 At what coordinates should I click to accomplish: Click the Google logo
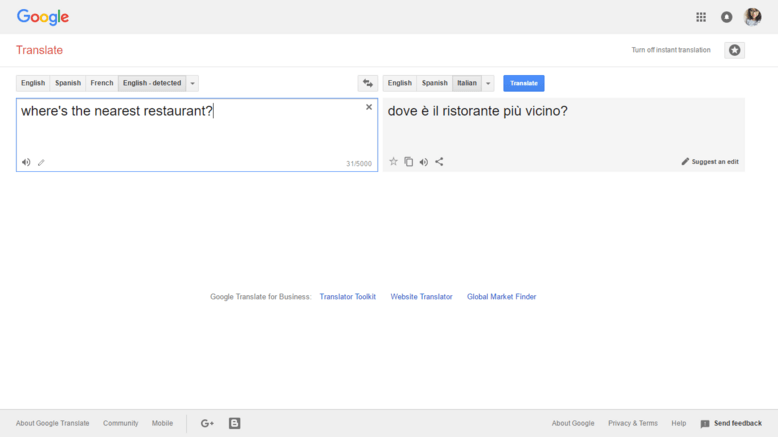coord(43,17)
